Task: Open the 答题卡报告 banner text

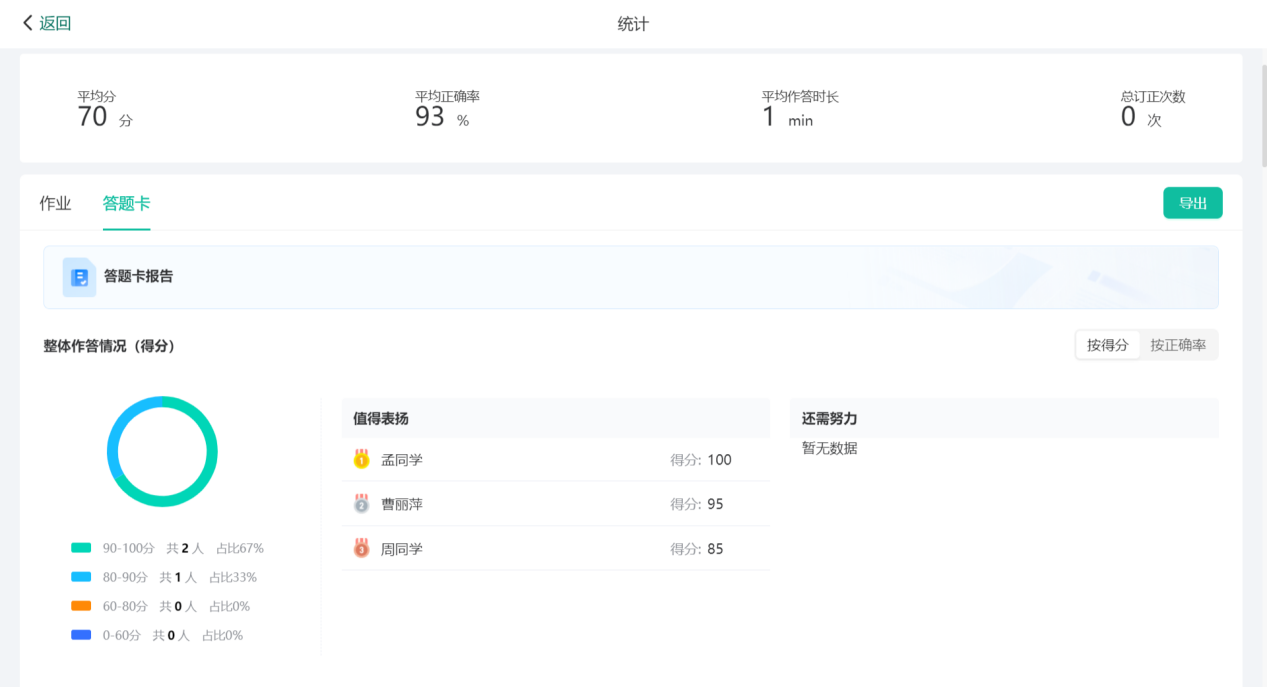Action: pyautogui.click(x=138, y=276)
